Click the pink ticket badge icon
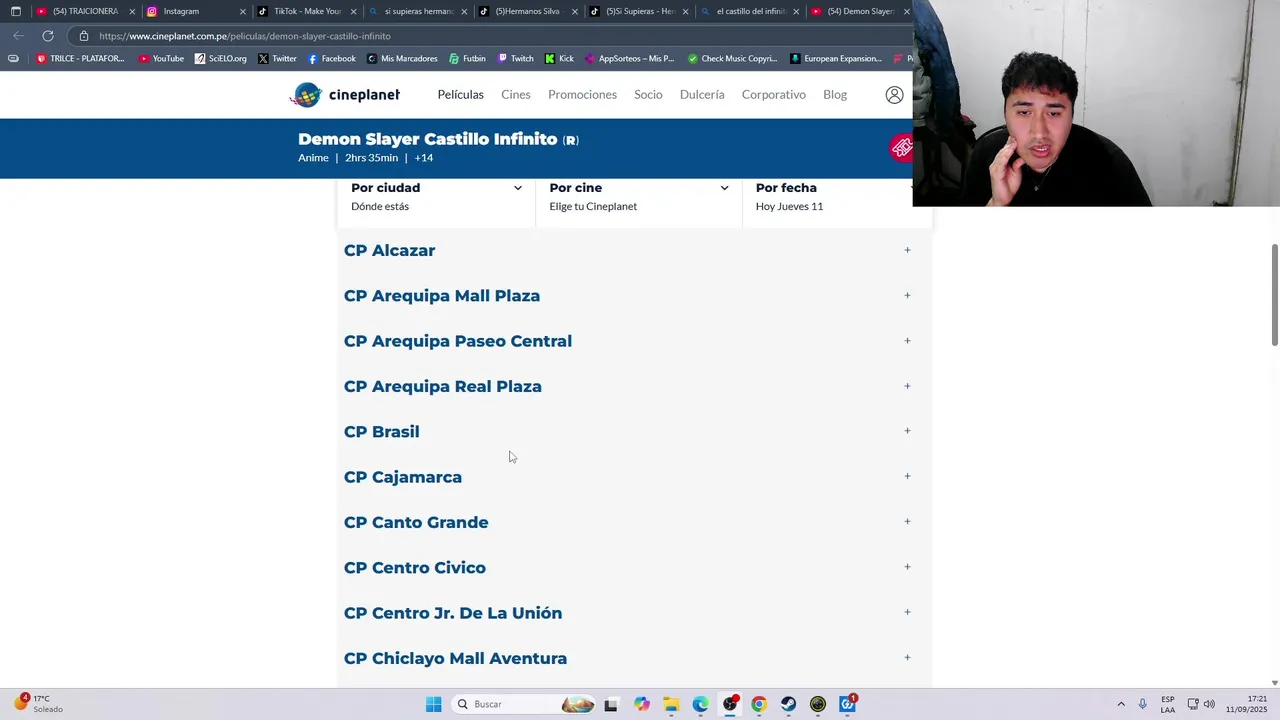 coord(902,148)
